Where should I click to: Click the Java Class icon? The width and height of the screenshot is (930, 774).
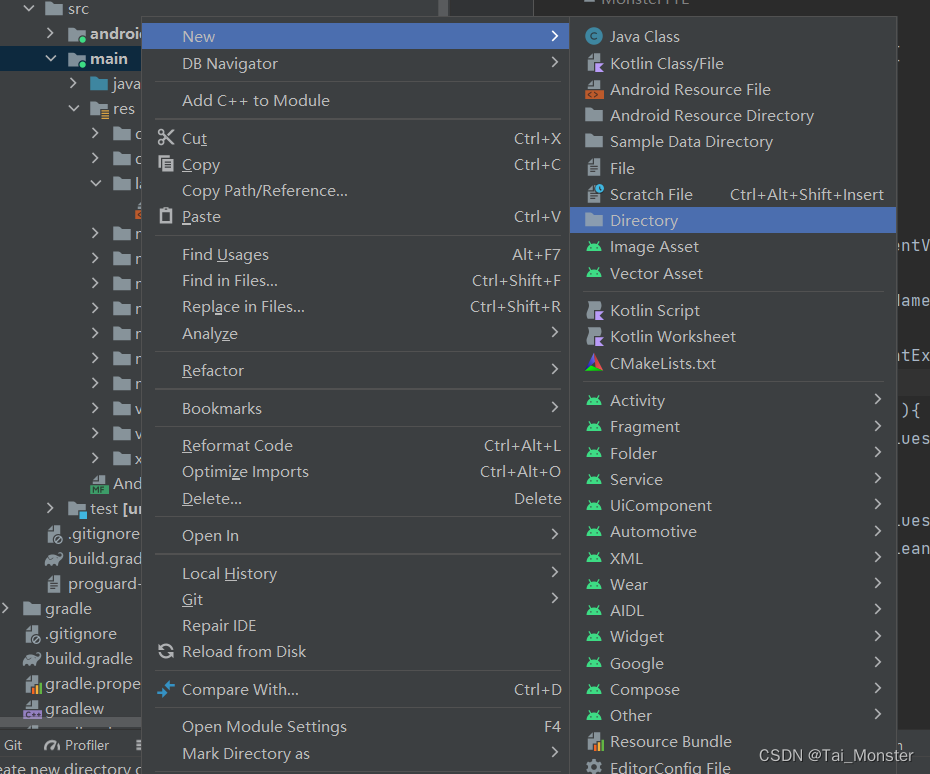[594, 37]
